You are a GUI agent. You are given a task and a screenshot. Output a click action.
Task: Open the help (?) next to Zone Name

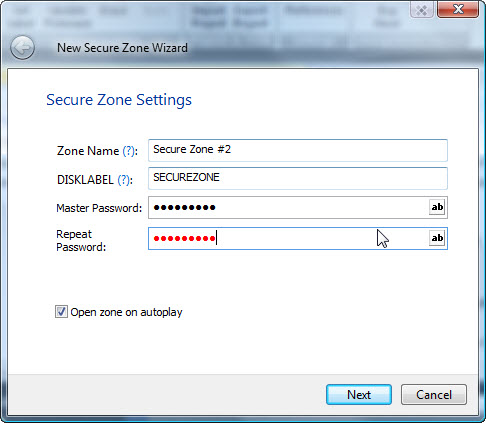tap(129, 151)
